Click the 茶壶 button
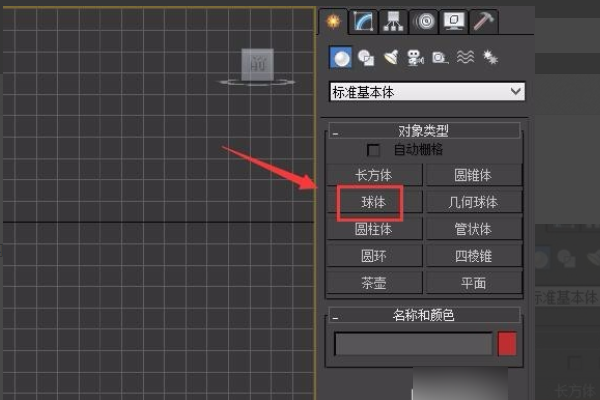Viewport: 600px width, 400px height. click(x=374, y=283)
